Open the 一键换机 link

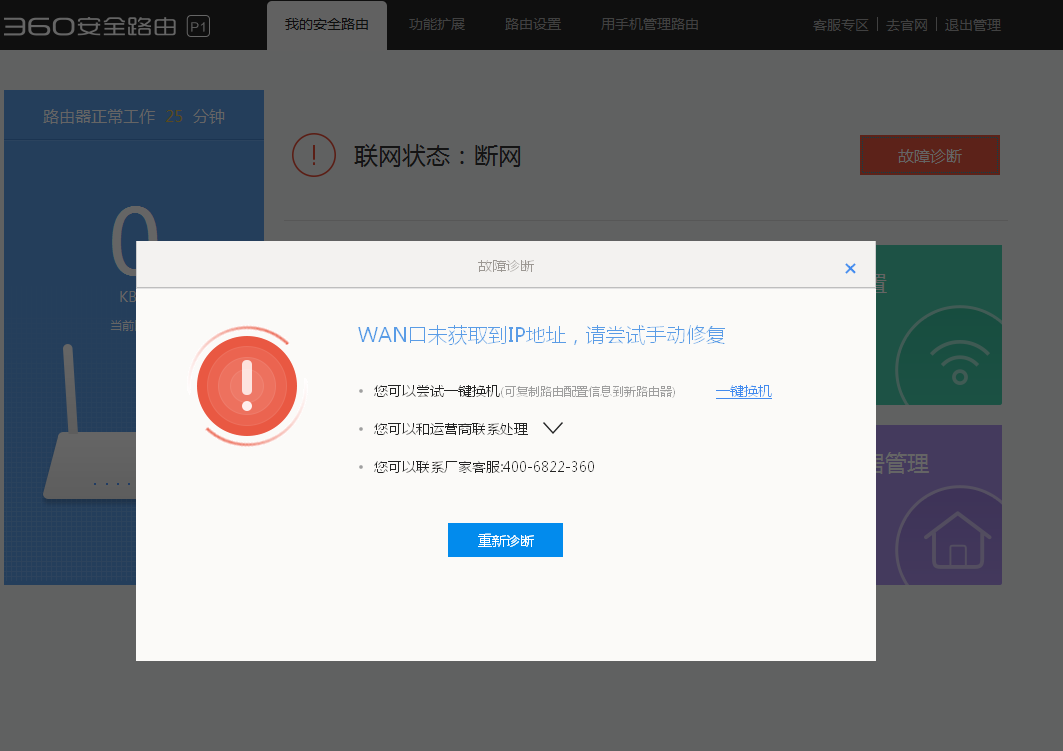pos(744,391)
